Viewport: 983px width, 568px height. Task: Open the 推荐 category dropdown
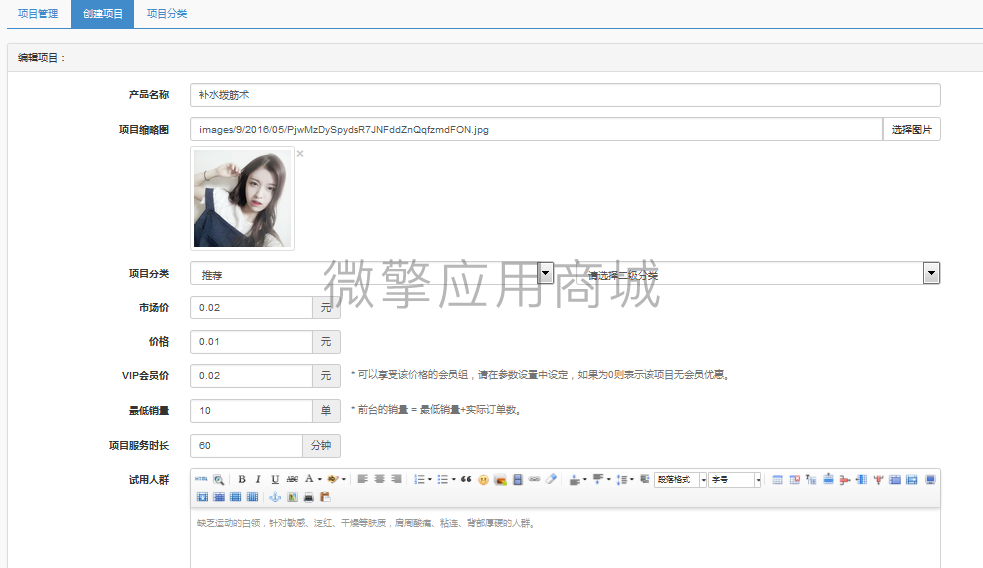(372, 273)
